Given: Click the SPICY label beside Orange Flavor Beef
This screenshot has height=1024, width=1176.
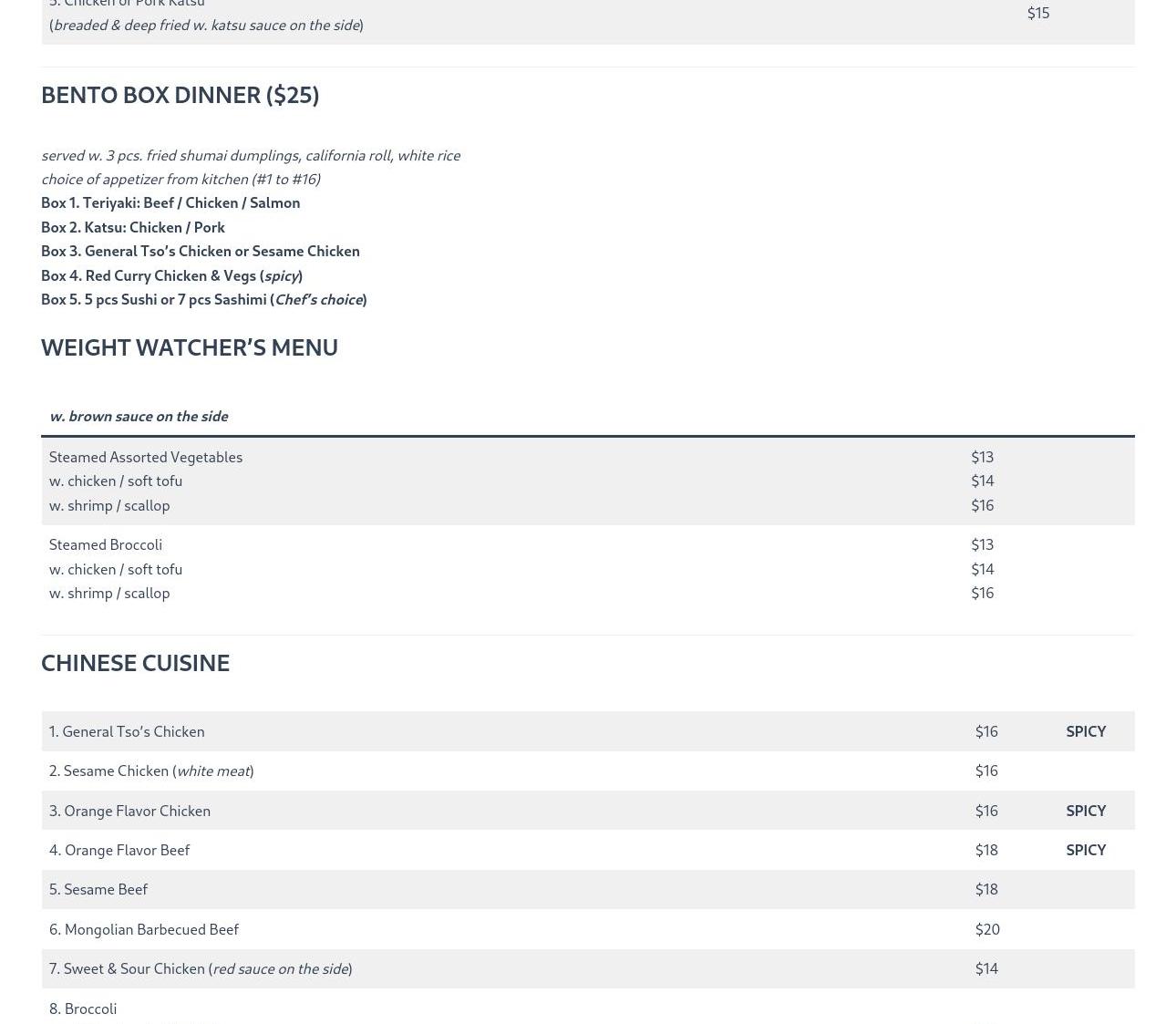Looking at the screenshot, I should [1085, 850].
